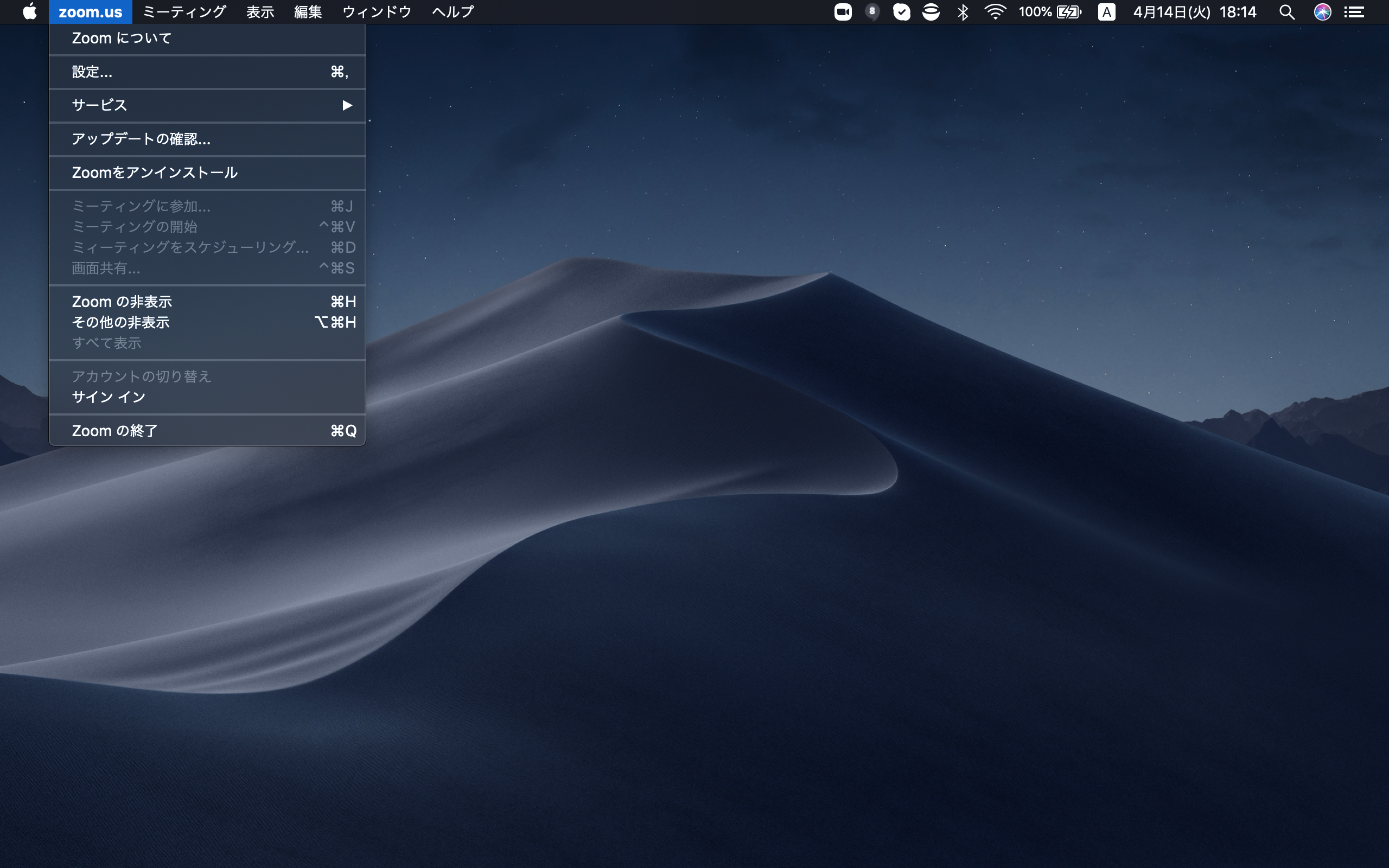The width and height of the screenshot is (1389, 868).
Task: Click the checkmark menu bar icon
Action: (902, 12)
